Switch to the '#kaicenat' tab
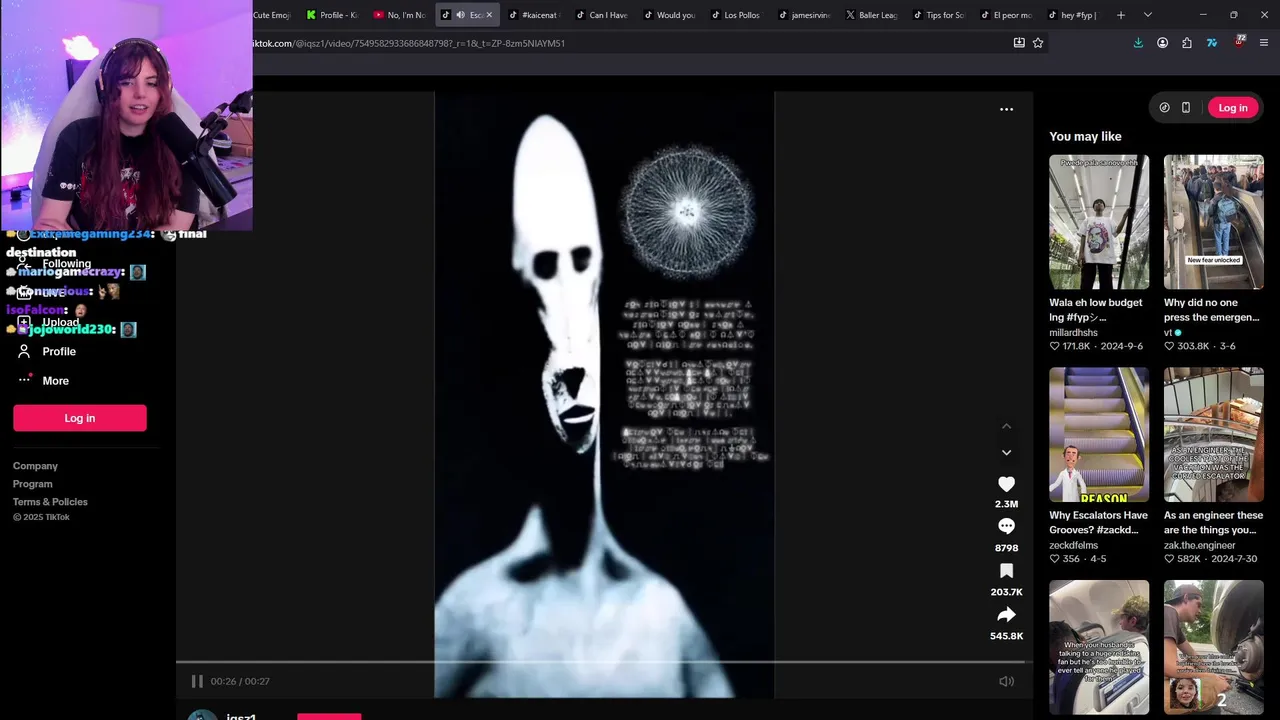1280x720 pixels. (535, 15)
